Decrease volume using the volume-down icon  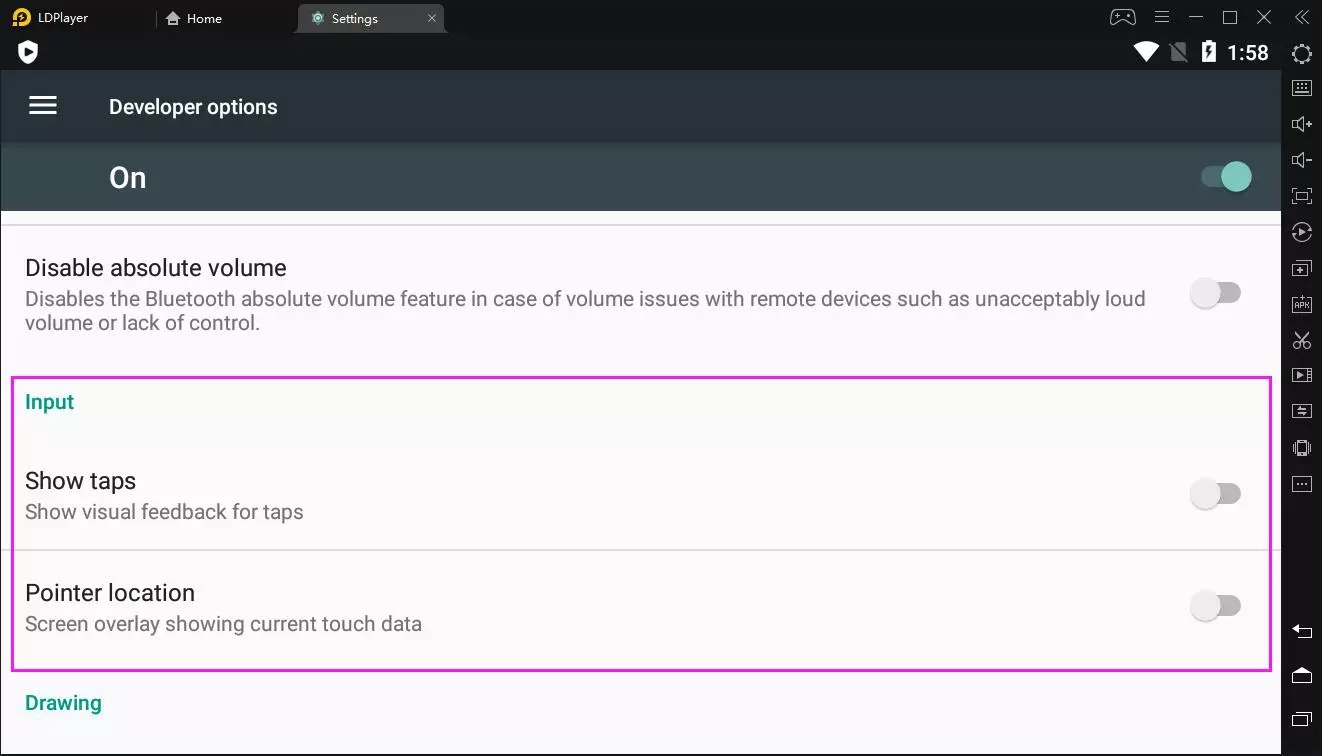coord(1301,159)
